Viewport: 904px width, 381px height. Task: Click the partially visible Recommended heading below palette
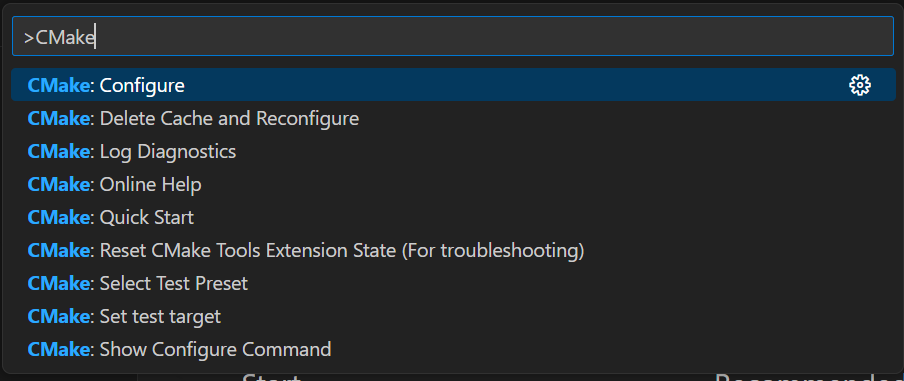(807, 378)
